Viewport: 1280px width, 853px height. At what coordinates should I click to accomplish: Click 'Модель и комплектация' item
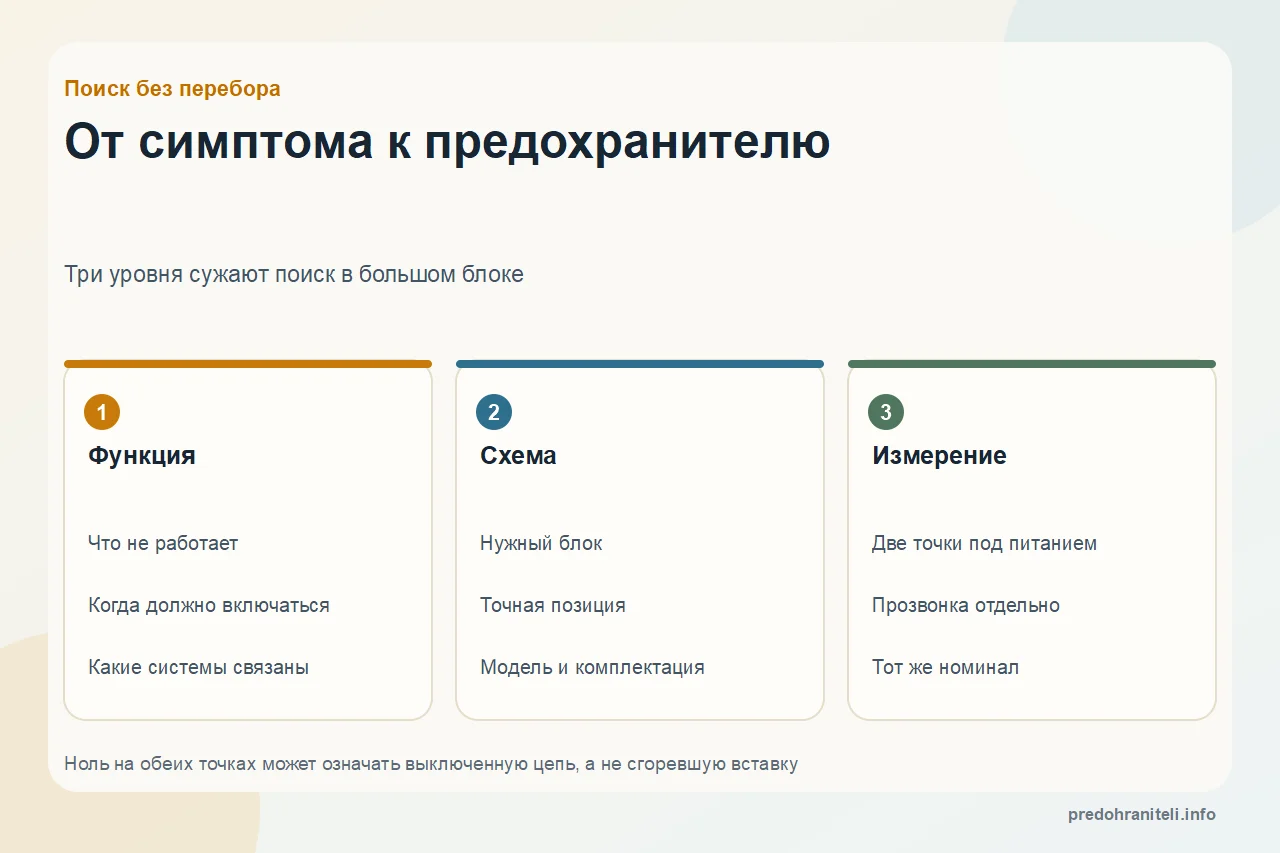(x=592, y=667)
